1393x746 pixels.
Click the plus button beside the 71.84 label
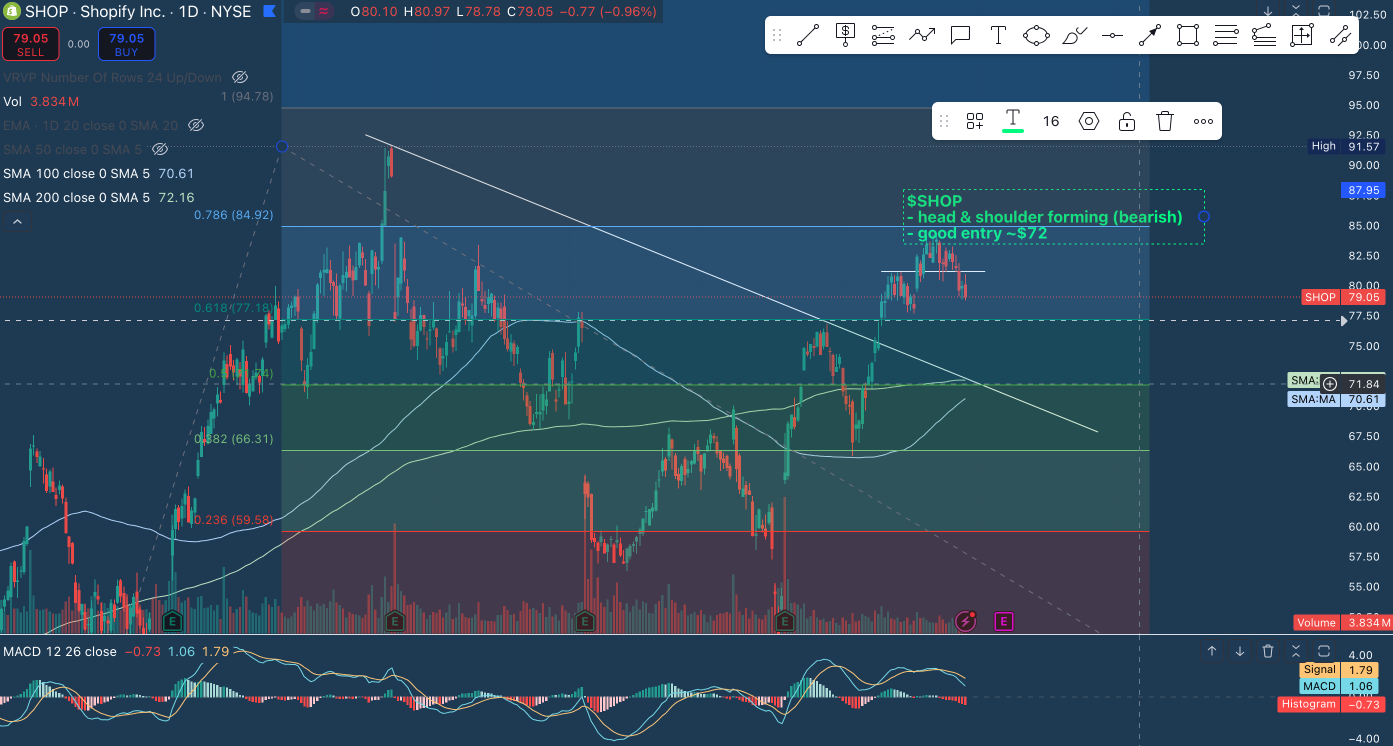pyautogui.click(x=1330, y=383)
